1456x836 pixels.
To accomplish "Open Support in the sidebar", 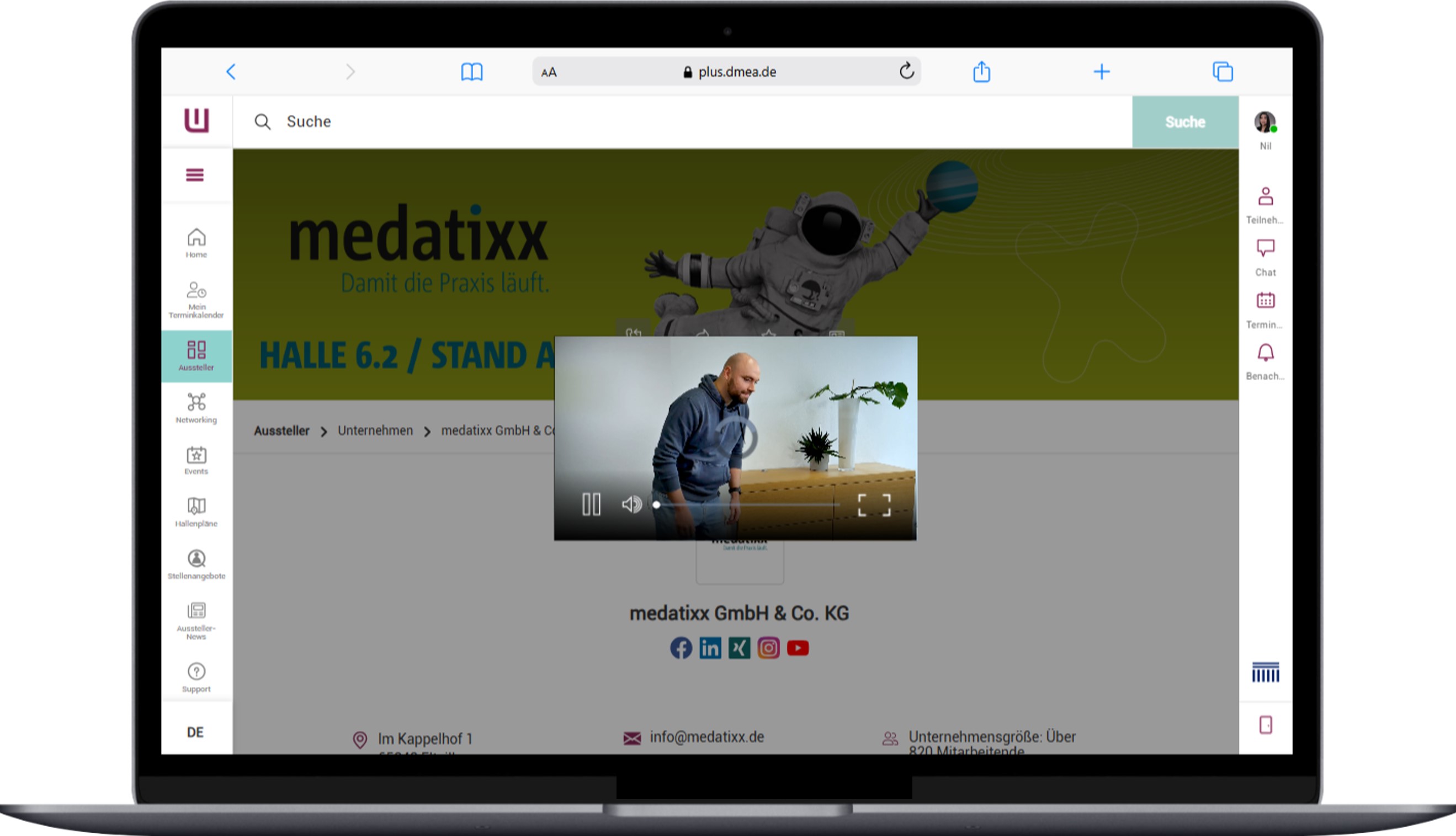I will pos(196,678).
